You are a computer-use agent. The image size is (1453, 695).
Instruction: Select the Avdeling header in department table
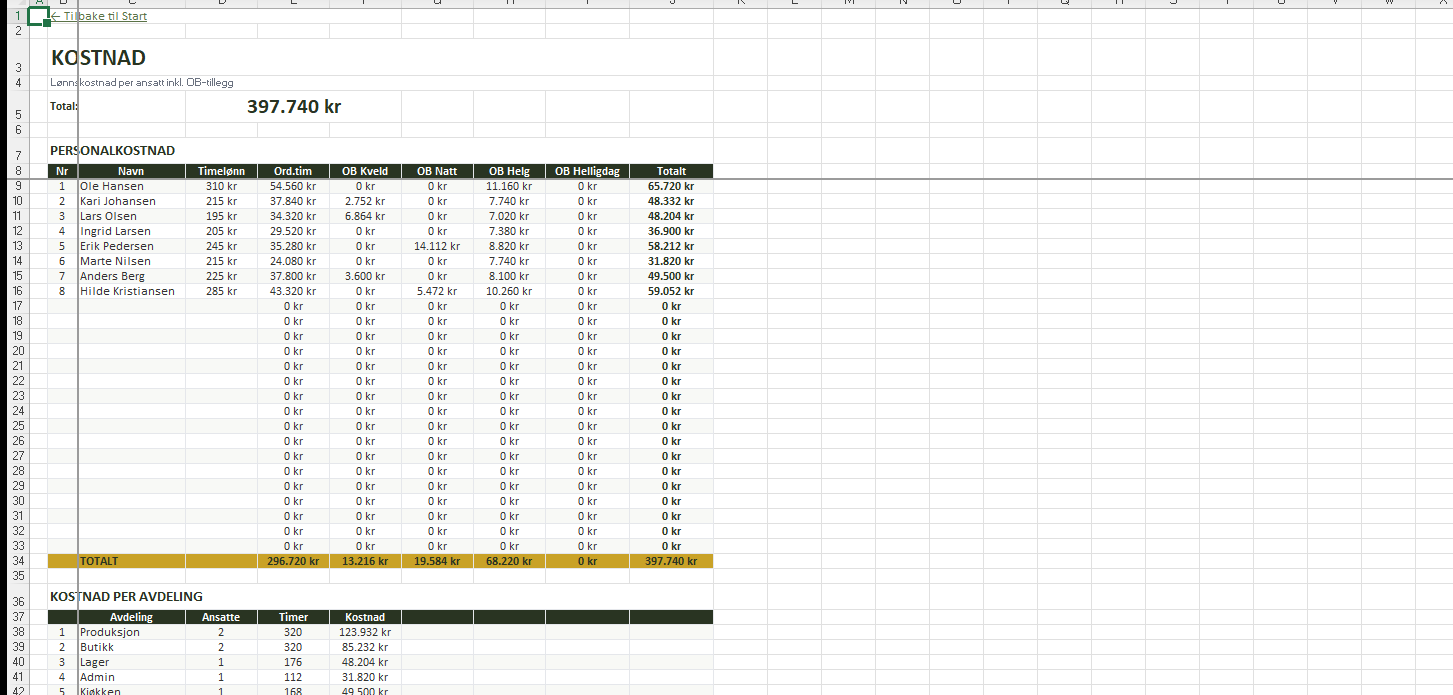[x=131, y=617]
